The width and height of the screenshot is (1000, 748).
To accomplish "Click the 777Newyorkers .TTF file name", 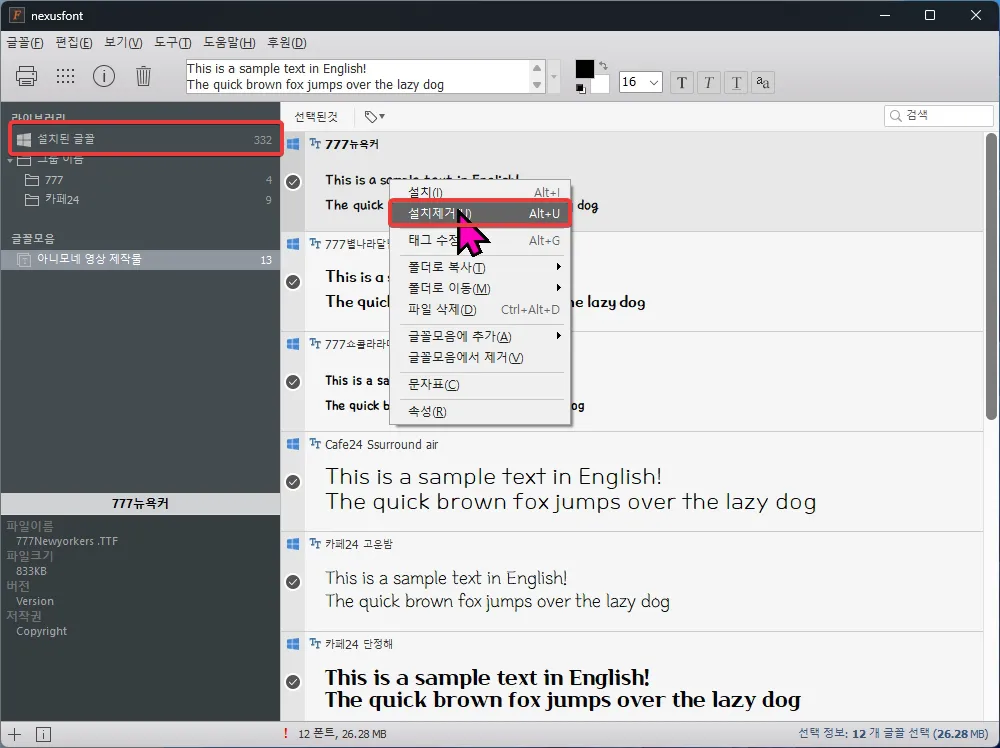I will 67,541.
